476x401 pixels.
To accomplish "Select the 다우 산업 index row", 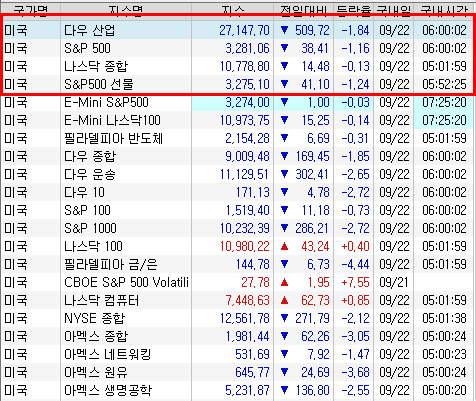I will (238, 30).
